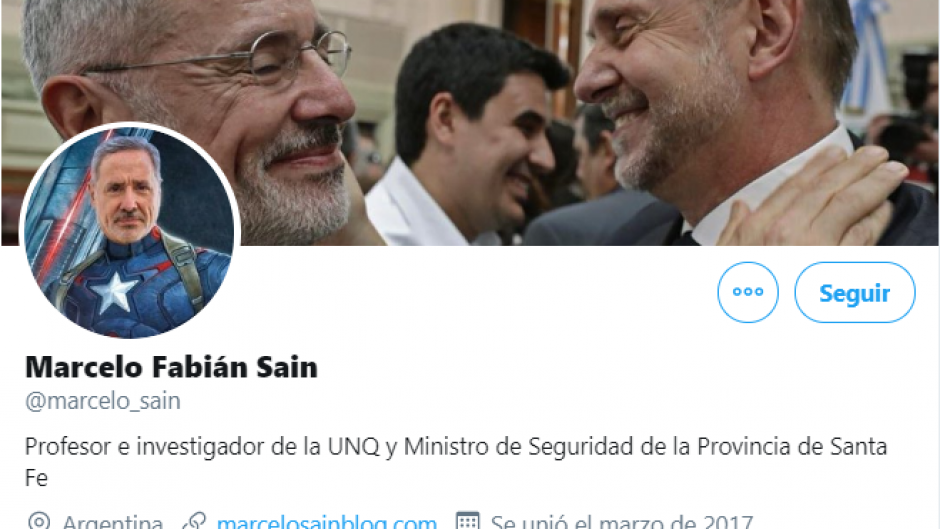The height and width of the screenshot is (529, 940).
Task: Follow the account with Seguir button
Action: pos(855,292)
